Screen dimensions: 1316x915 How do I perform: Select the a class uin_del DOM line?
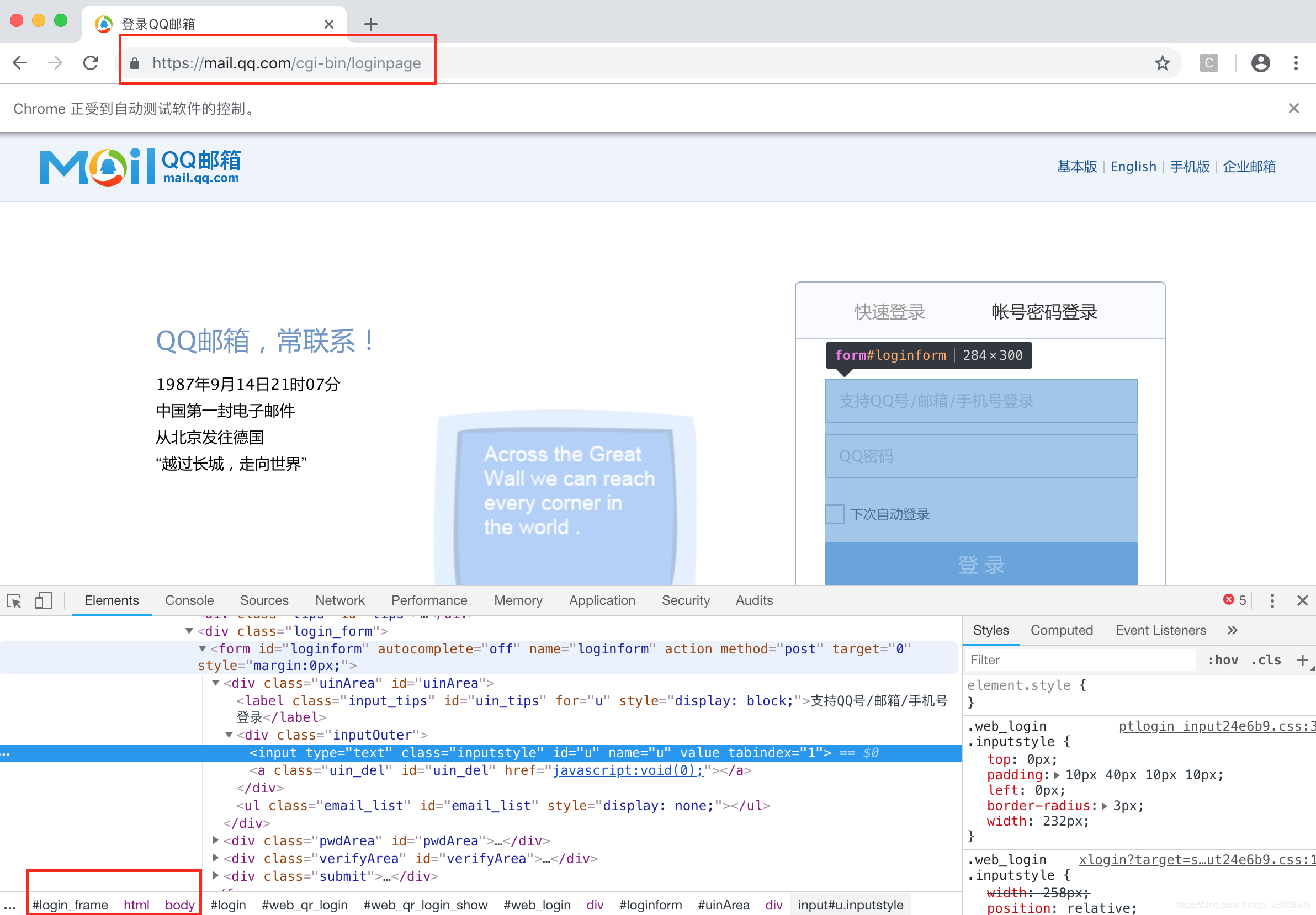coord(500,770)
